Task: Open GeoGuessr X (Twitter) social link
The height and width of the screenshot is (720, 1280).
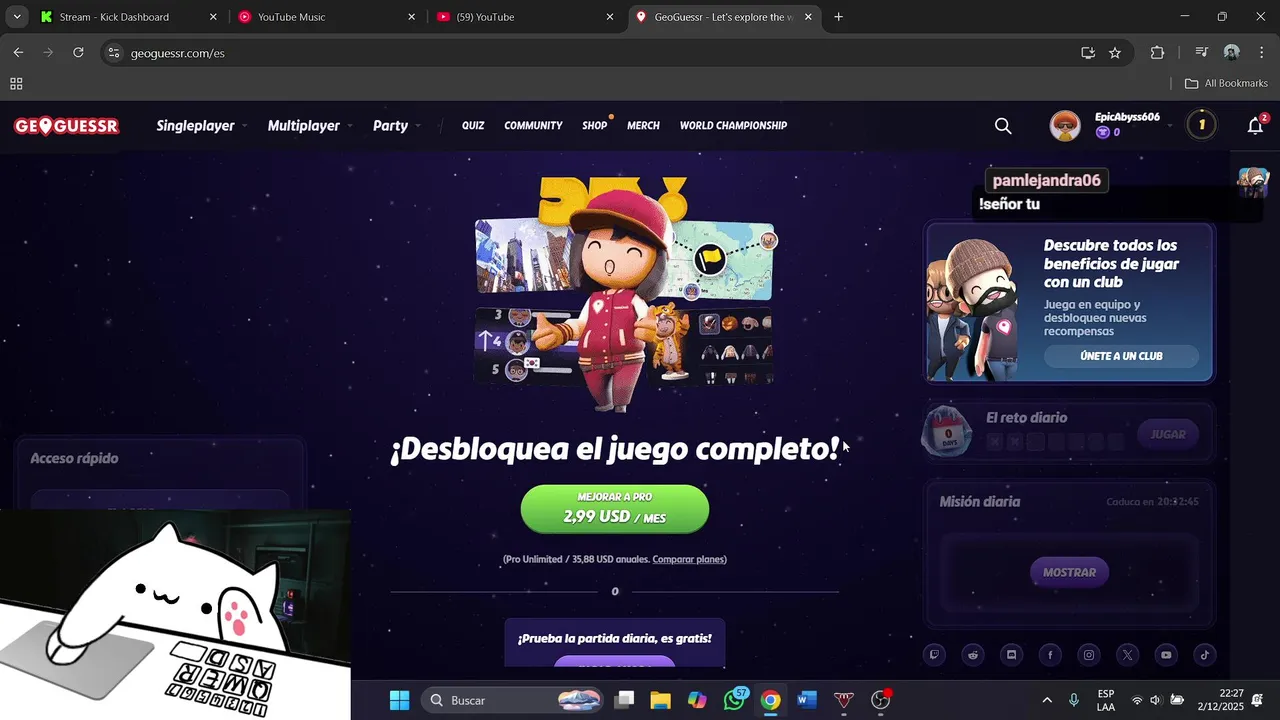Action: point(1128,655)
